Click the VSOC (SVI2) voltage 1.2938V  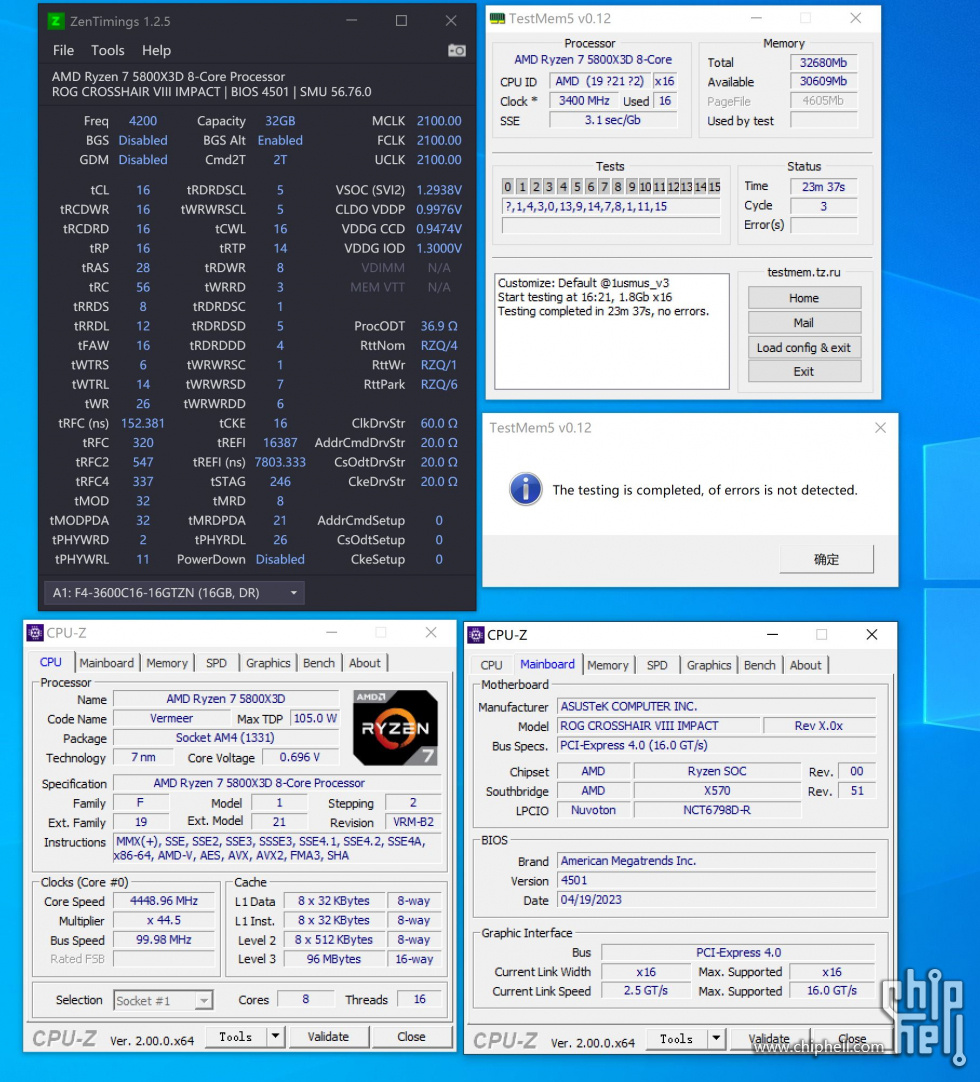[439, 190]
